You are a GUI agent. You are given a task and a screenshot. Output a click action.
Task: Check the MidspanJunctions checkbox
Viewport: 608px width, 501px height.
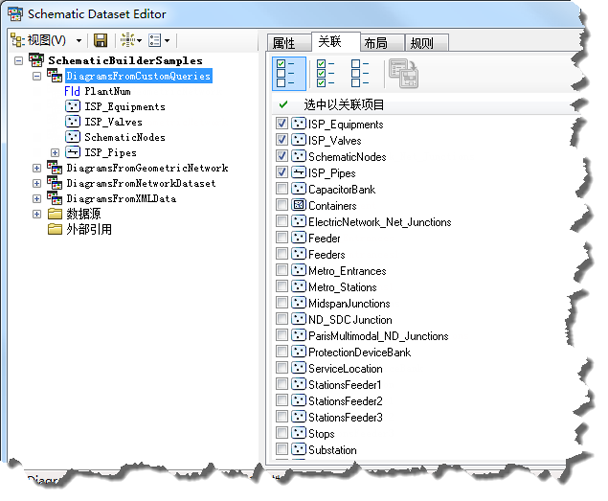(282, 303)
